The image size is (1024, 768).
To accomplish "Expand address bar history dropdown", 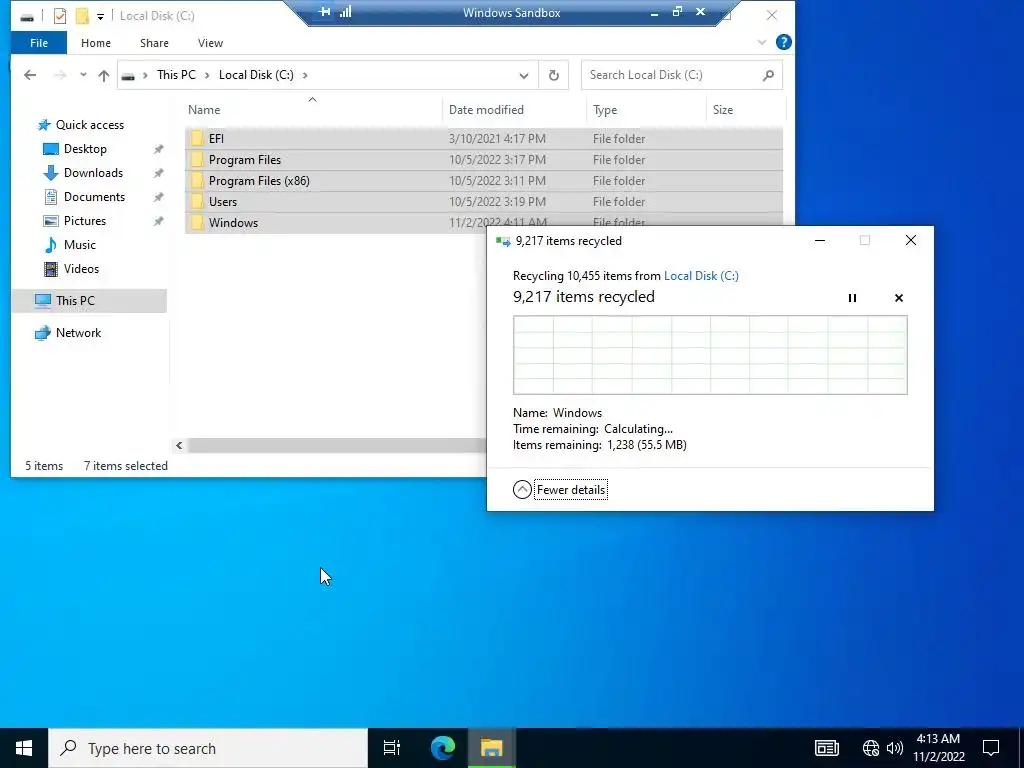I will tap(524, 75).
